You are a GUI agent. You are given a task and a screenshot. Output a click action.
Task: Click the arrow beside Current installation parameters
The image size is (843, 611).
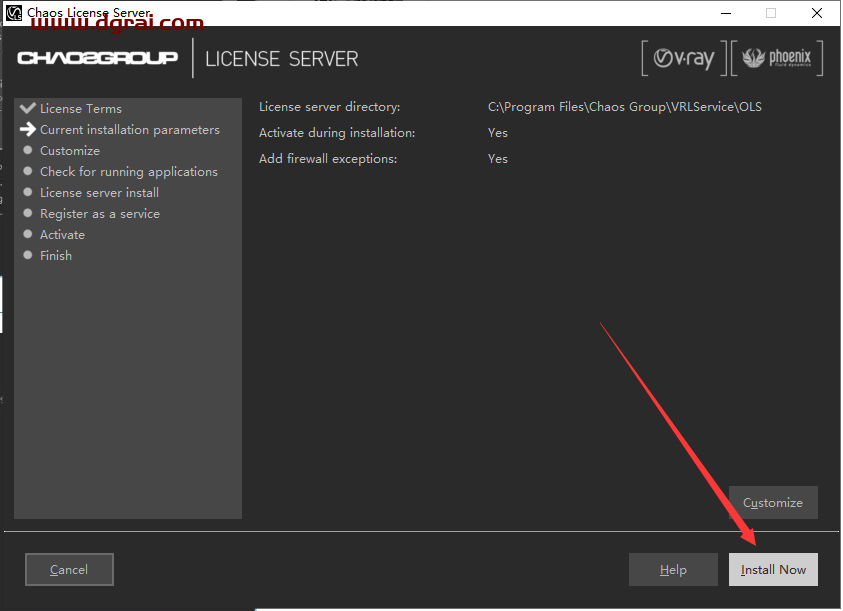(x=28, y=130)
